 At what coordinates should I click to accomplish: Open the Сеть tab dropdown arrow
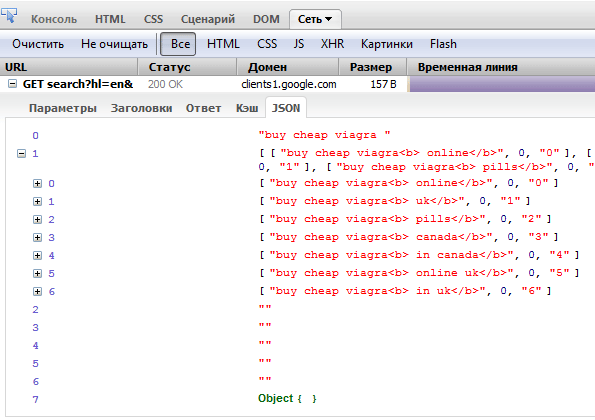[329, 19]
